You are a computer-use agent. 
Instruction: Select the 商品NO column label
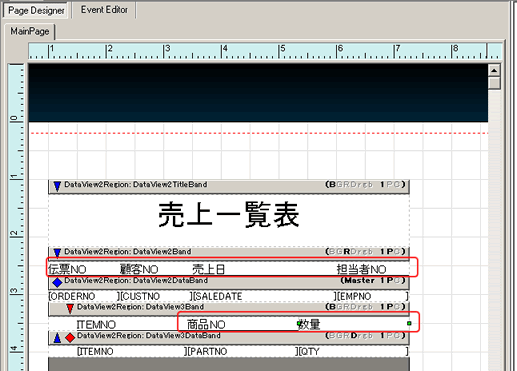coord(206,324)
